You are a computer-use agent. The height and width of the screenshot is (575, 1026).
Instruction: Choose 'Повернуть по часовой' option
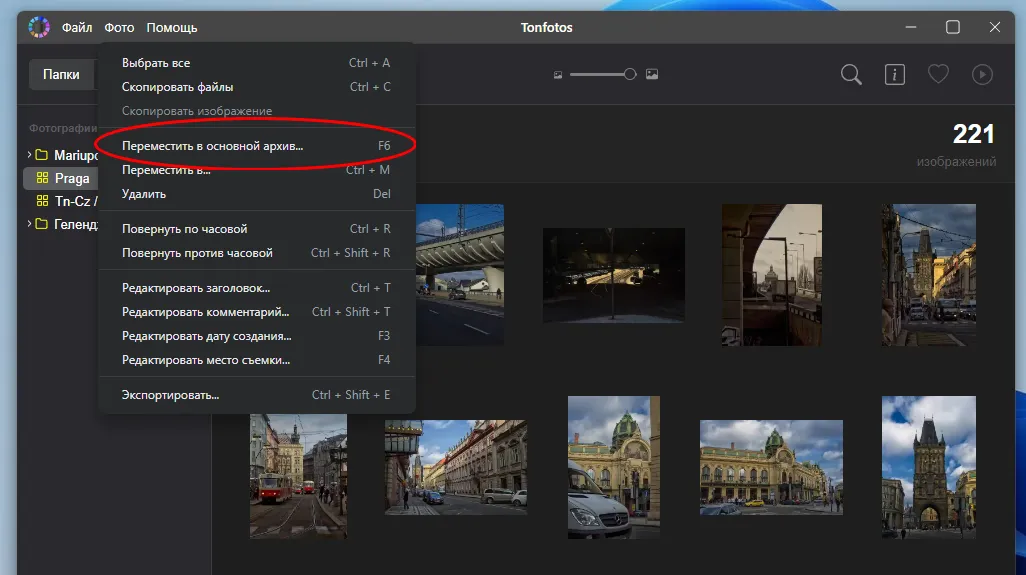tap(184, 229)
